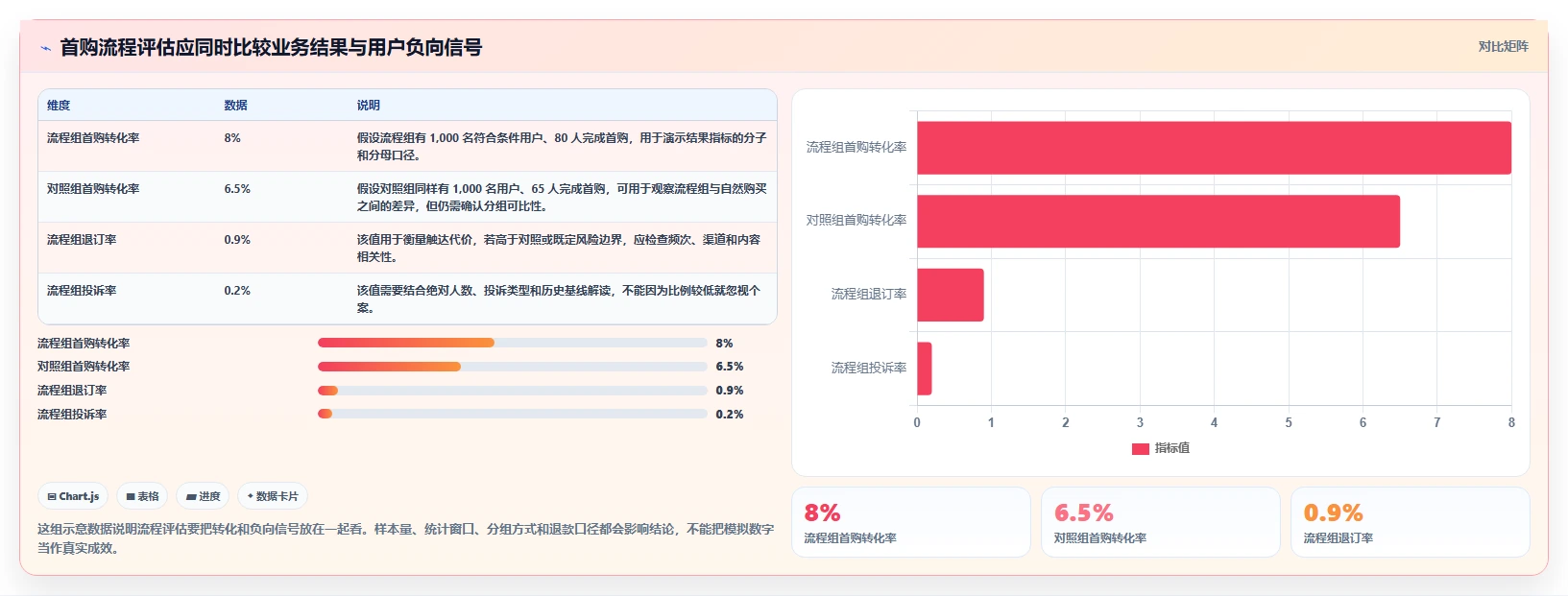Open the 8% 流程组首购转化率 stat card
1568x596 pixels.
911,522
